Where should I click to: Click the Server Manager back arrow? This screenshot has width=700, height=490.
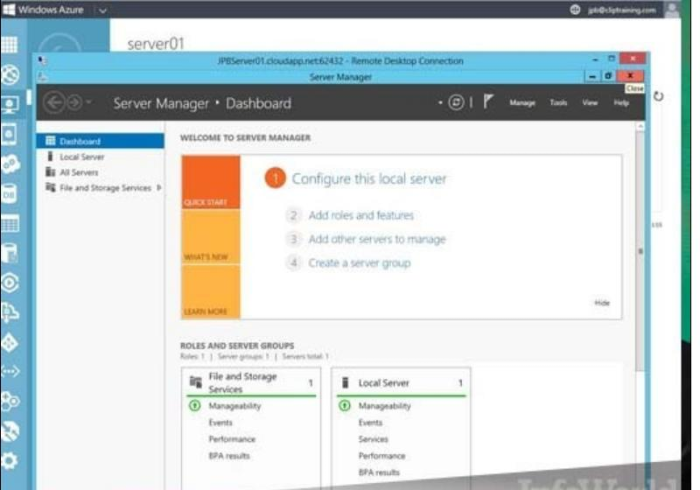tap(54, 103)
